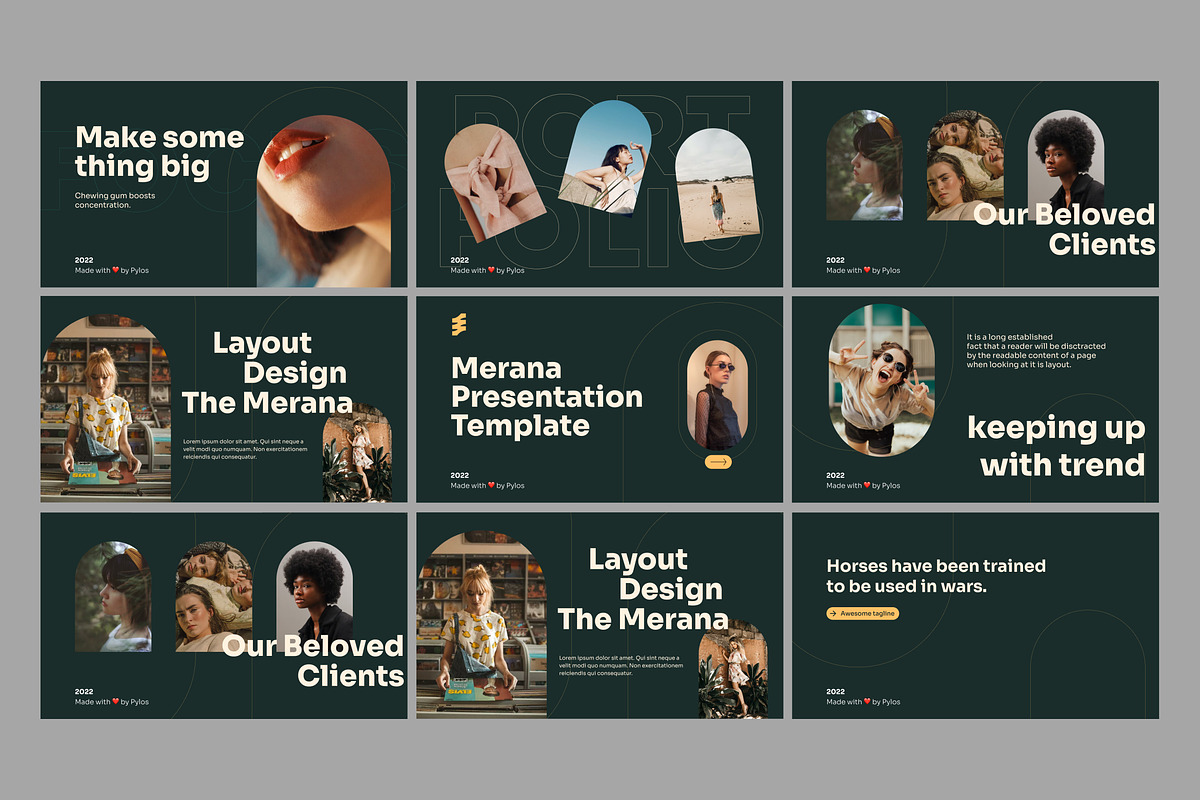
Task: Select the beach walker arch photo
Action: point(717,186)
